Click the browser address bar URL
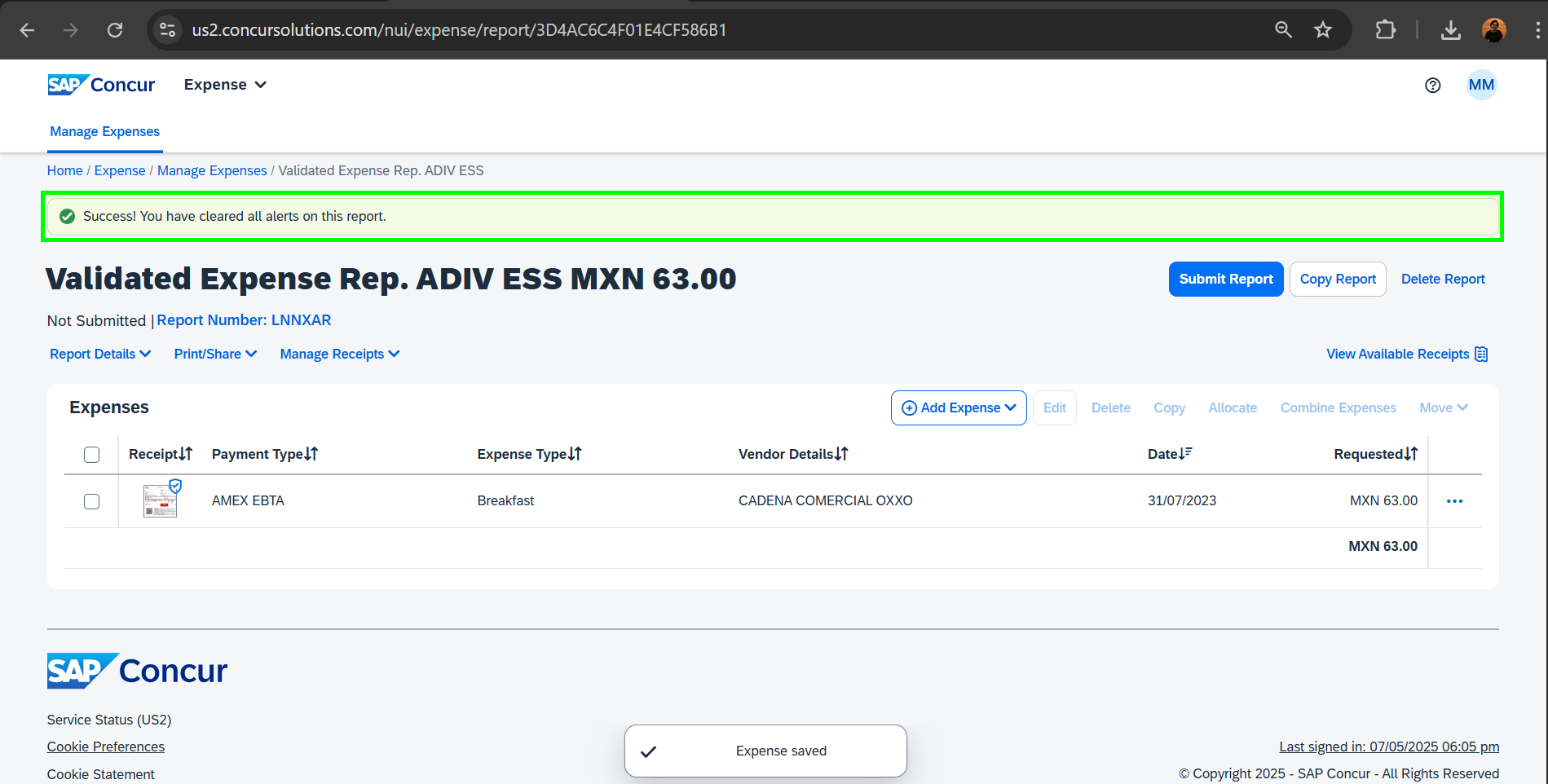This screenshot has width=1548, height=784. pyautogui.click(x=459, y=30)
